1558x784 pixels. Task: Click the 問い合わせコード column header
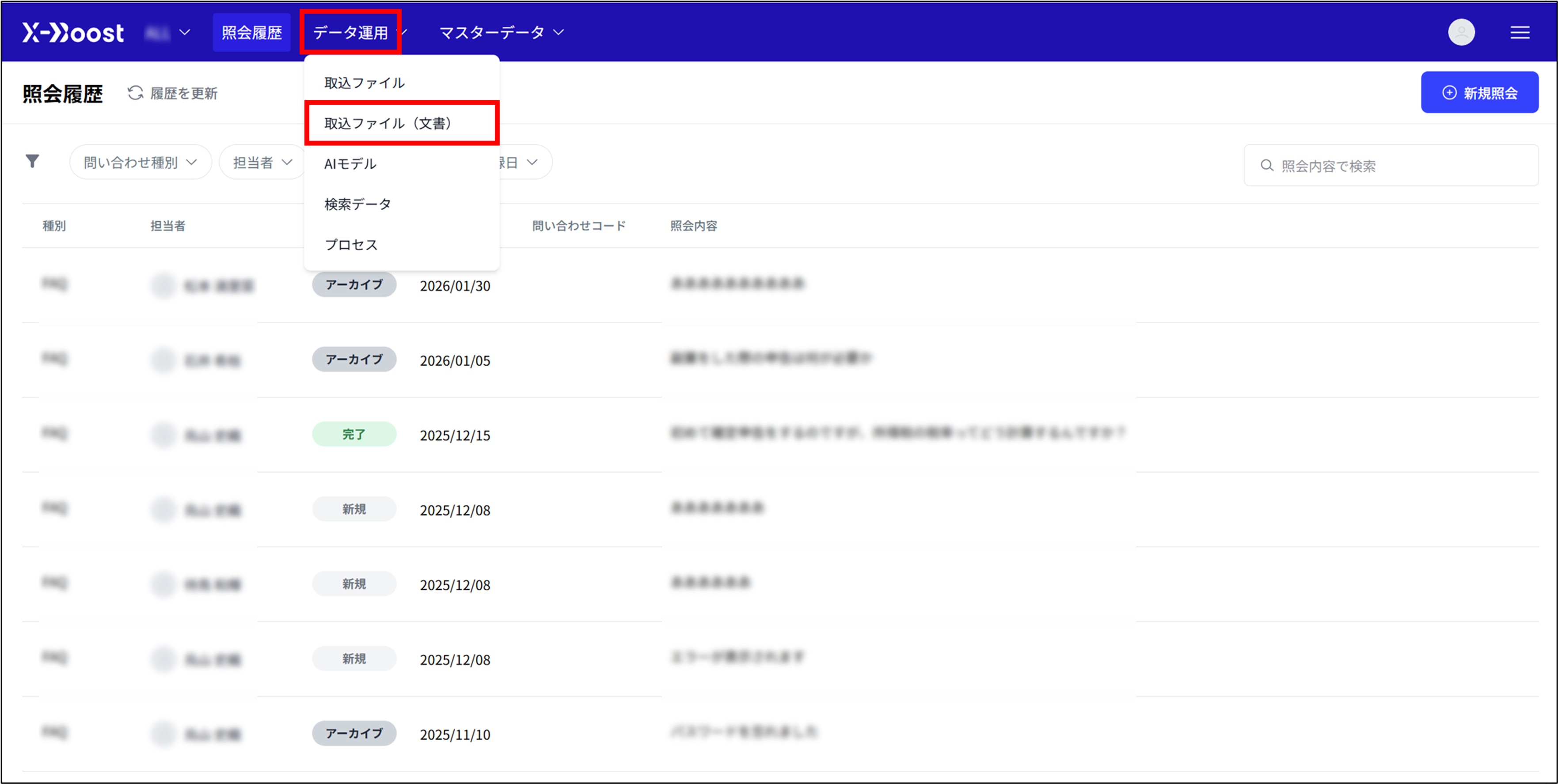point(579,226)
